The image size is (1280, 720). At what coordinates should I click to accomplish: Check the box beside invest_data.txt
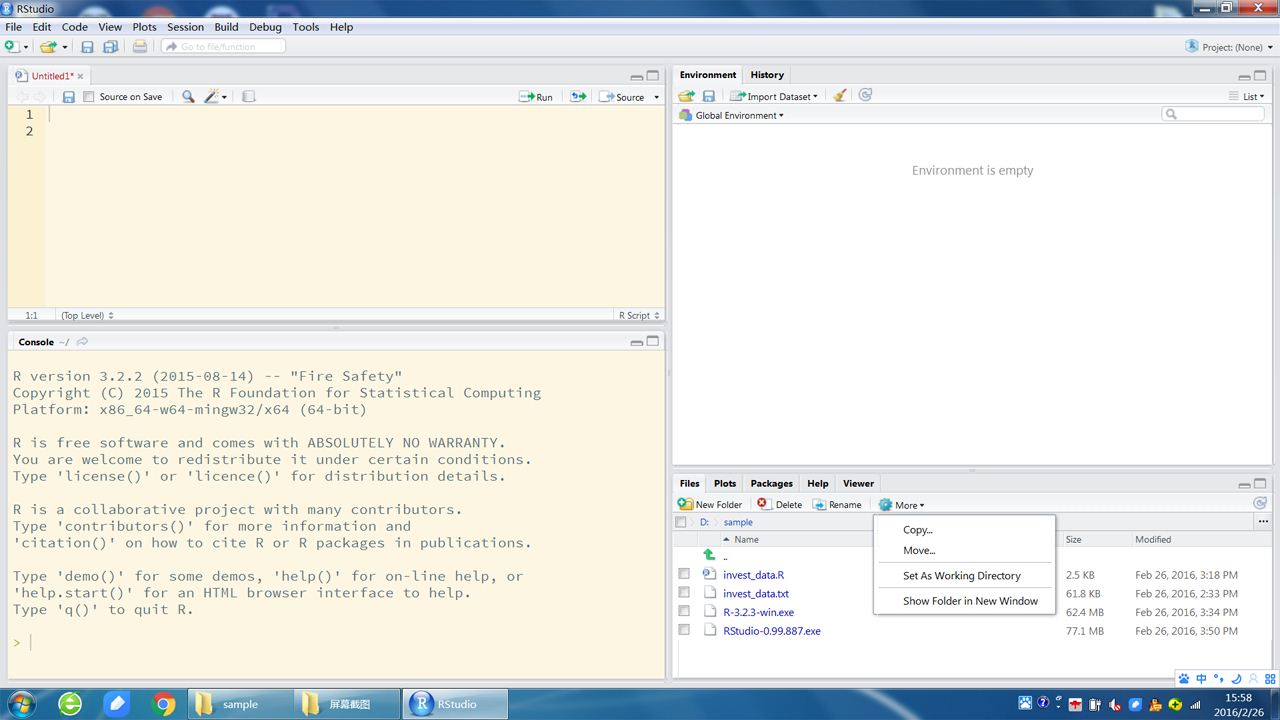684,593
